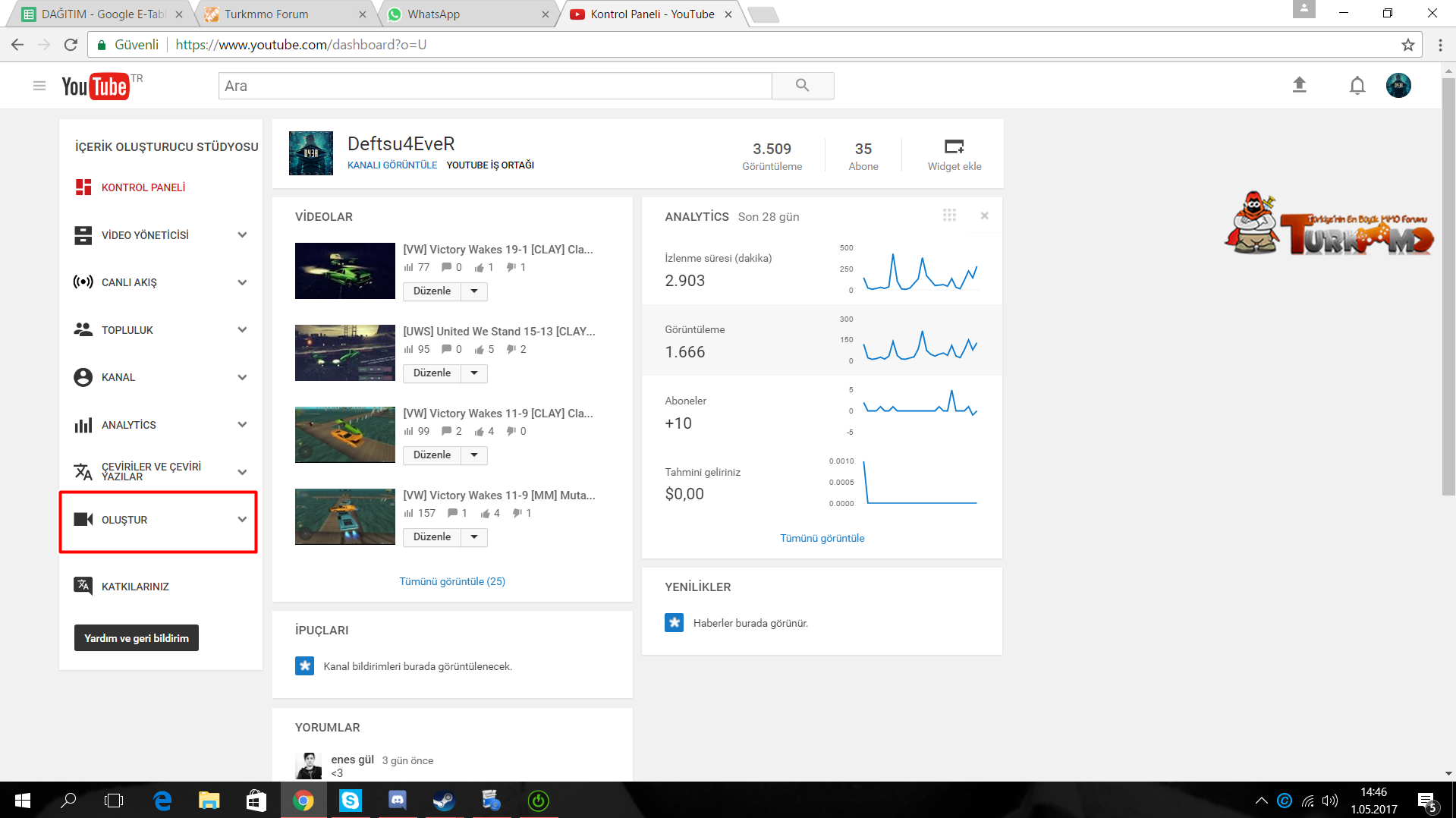Close the Analytics widget

pyautogui.click(x=984, y=216)
